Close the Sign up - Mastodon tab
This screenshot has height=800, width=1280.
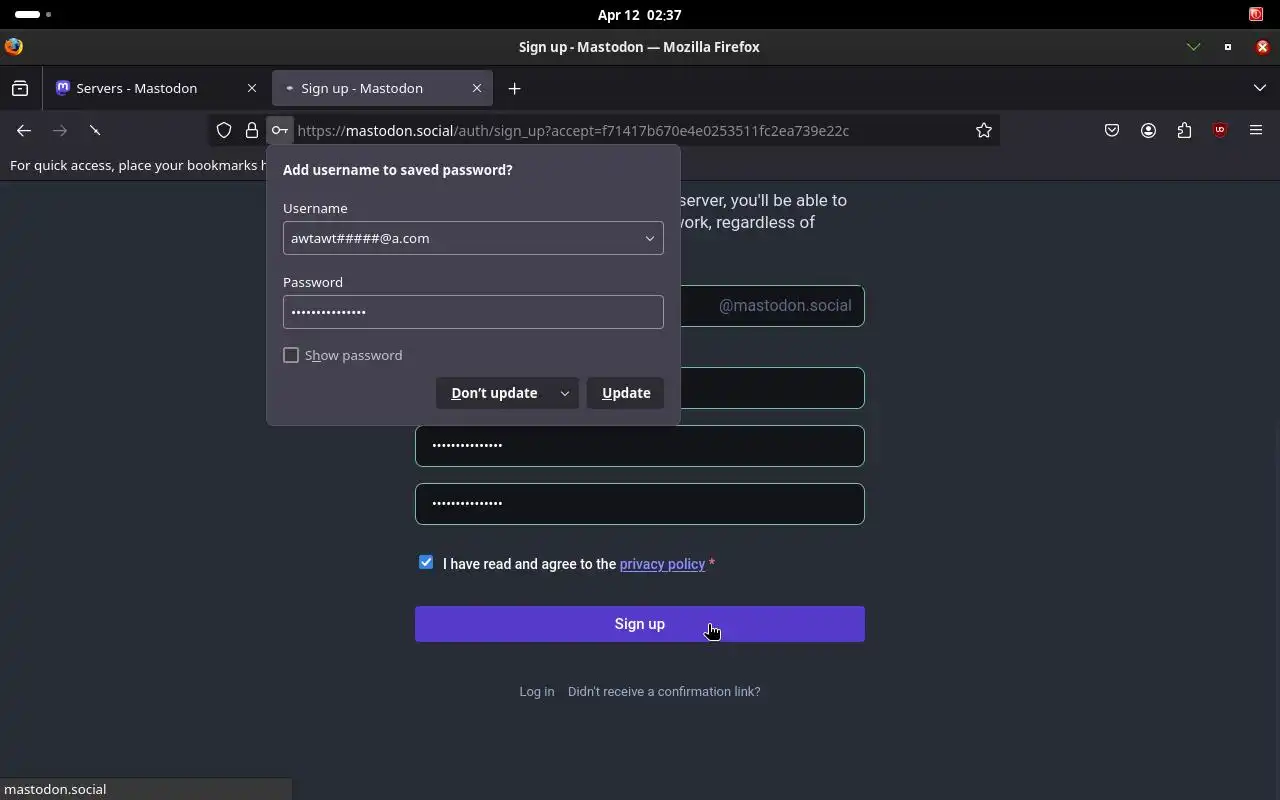[477, 88]
